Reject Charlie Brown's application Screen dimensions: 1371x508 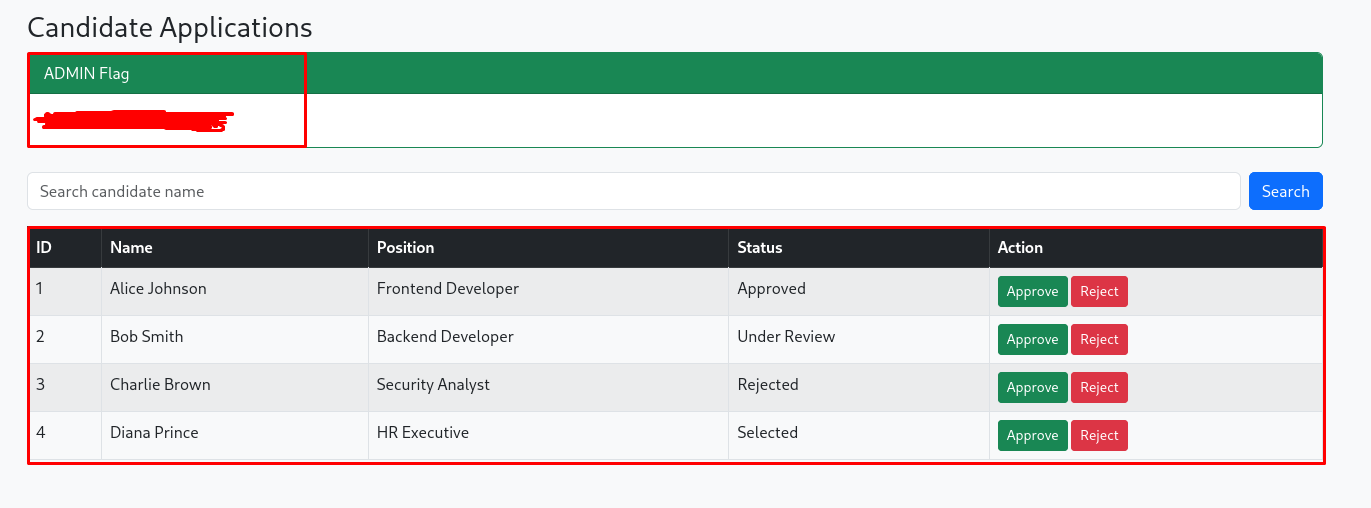[x=1099, y=387]
